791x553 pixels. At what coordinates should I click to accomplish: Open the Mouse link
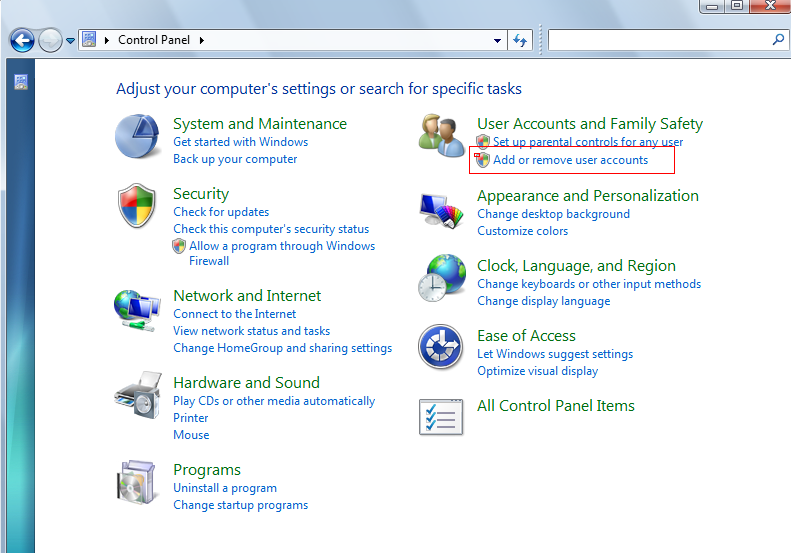coord(191,435)
